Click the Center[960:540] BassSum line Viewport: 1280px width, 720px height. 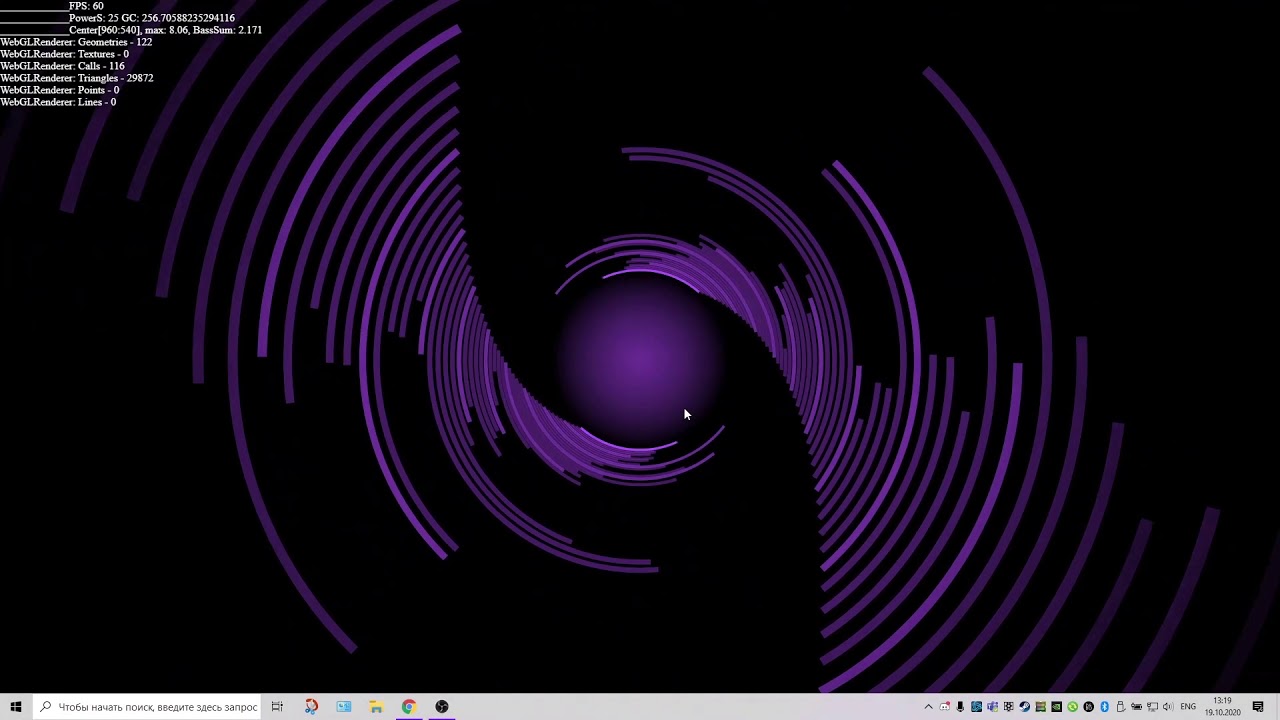coord(166,30)
